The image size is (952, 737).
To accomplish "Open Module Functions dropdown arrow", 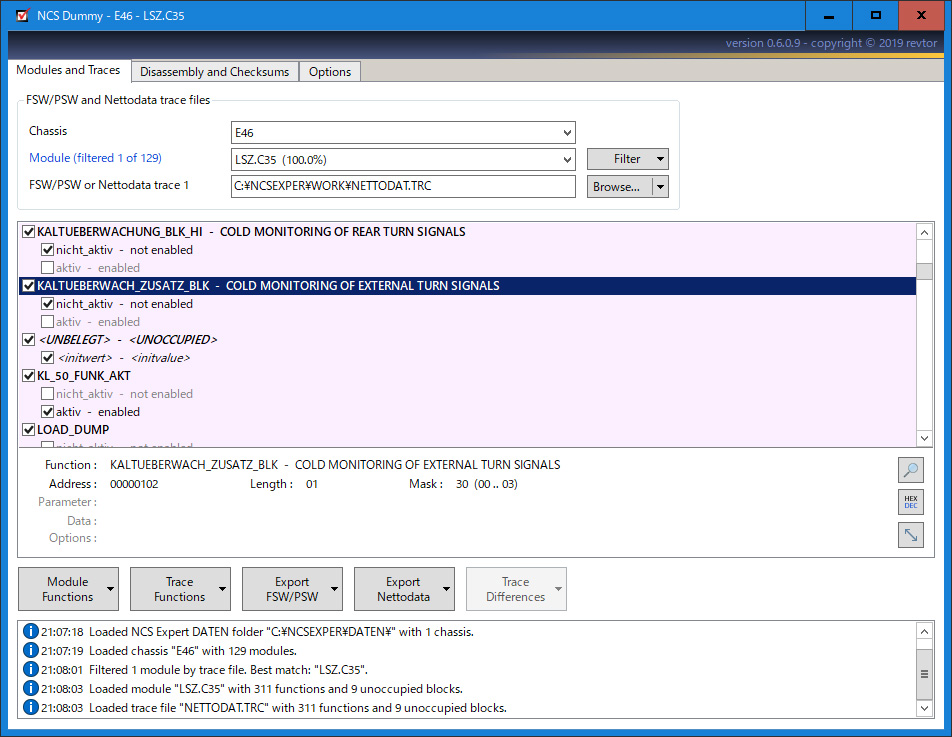I will [110, 589].
